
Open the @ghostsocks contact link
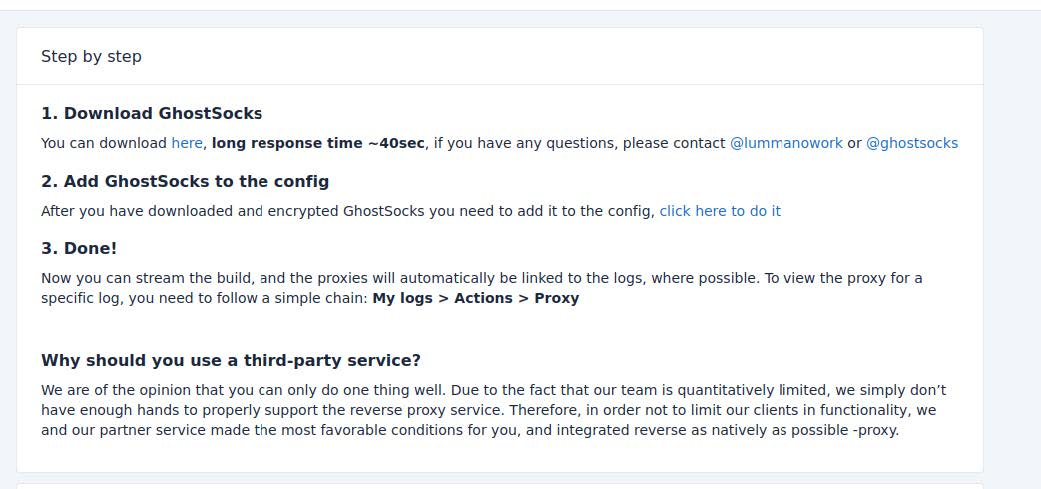pyautogui.click(x=911, y=143)
